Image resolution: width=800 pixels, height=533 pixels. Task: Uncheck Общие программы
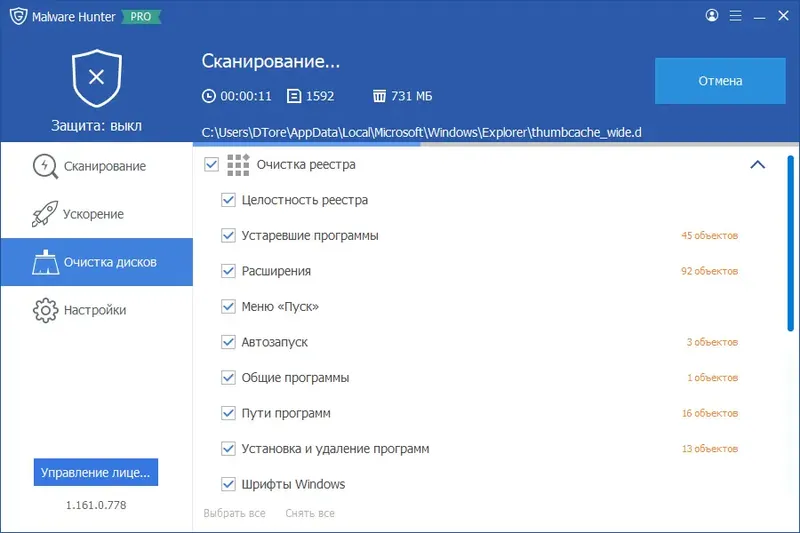point(228,377)
